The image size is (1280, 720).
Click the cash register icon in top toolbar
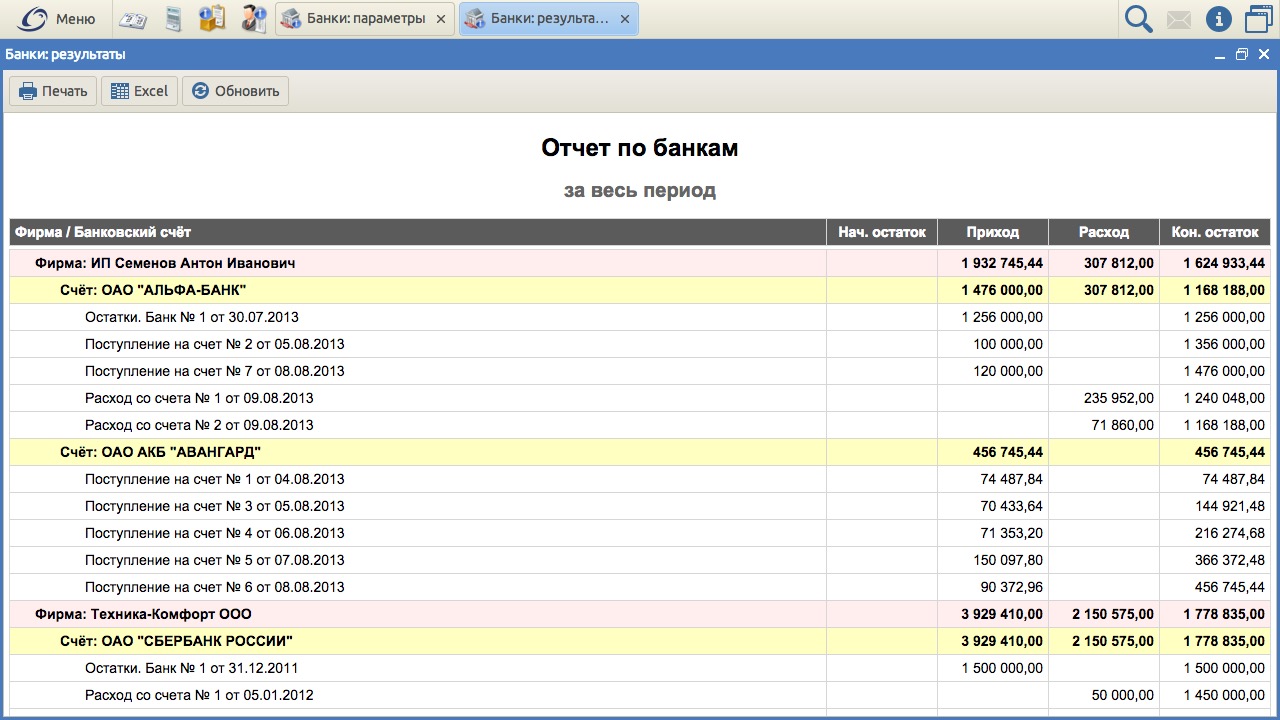pyautogui.click(x=133, y=19)
